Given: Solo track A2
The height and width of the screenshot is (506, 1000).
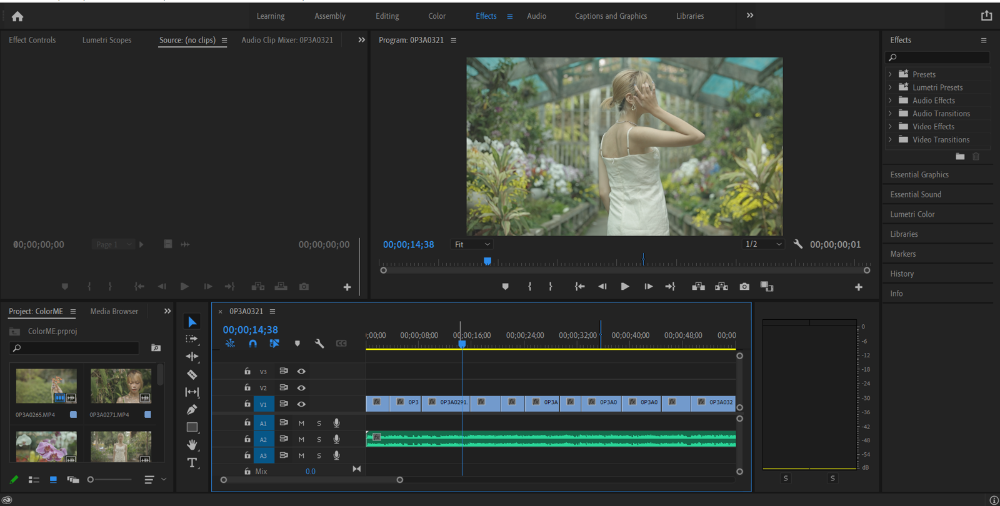Looking at the screenshot, I should 319,440.
